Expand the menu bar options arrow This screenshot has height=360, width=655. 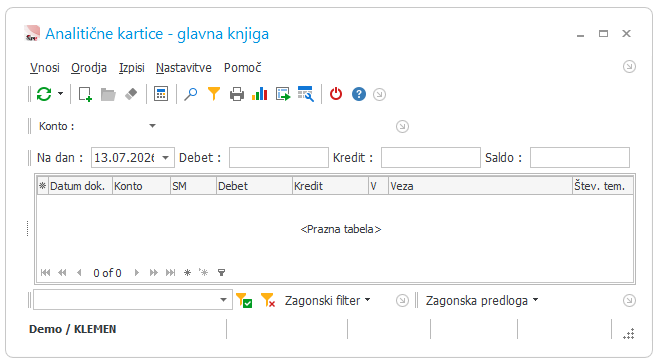pos(629,67)
